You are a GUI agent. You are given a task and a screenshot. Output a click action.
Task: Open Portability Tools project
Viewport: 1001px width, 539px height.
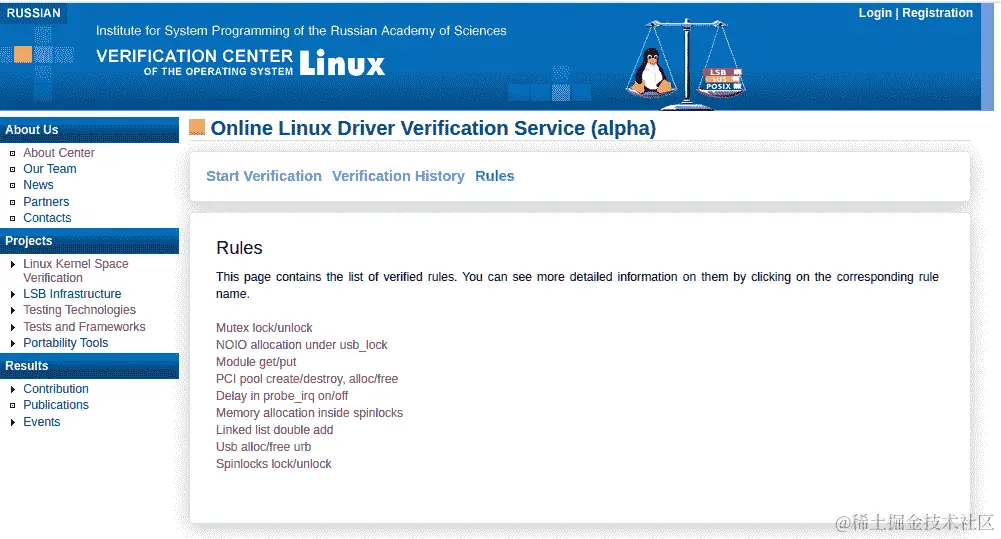coord(66,343)
